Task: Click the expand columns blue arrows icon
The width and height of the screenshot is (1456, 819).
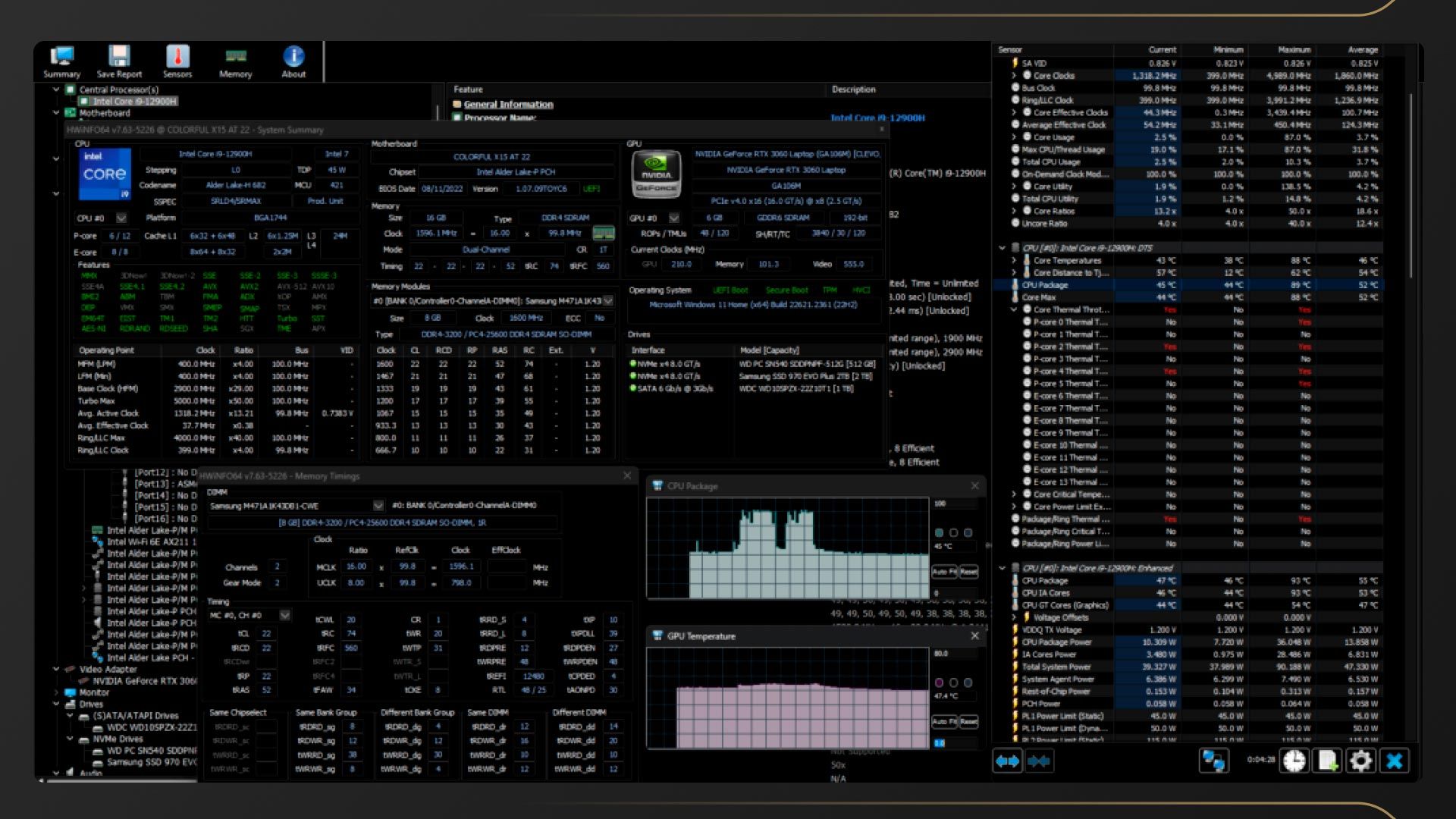Action: 1008,761
